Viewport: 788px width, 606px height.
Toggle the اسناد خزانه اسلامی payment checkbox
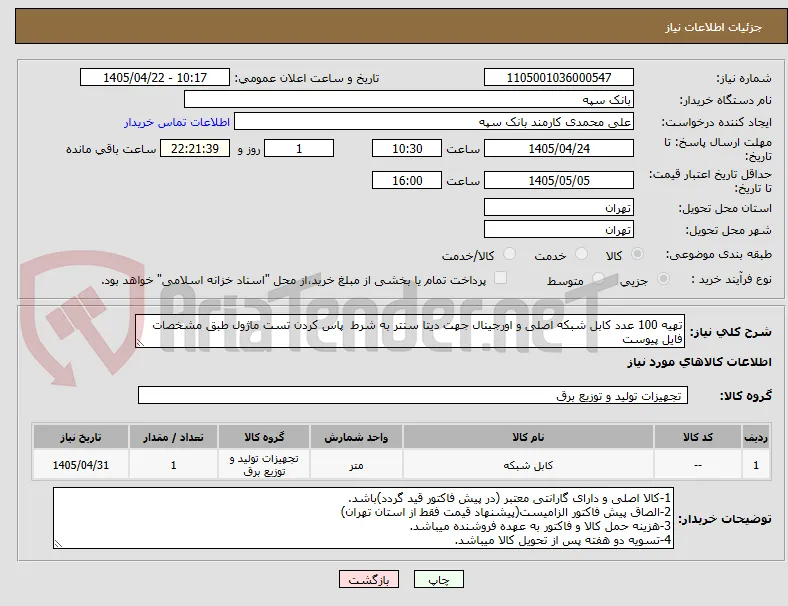501,278
